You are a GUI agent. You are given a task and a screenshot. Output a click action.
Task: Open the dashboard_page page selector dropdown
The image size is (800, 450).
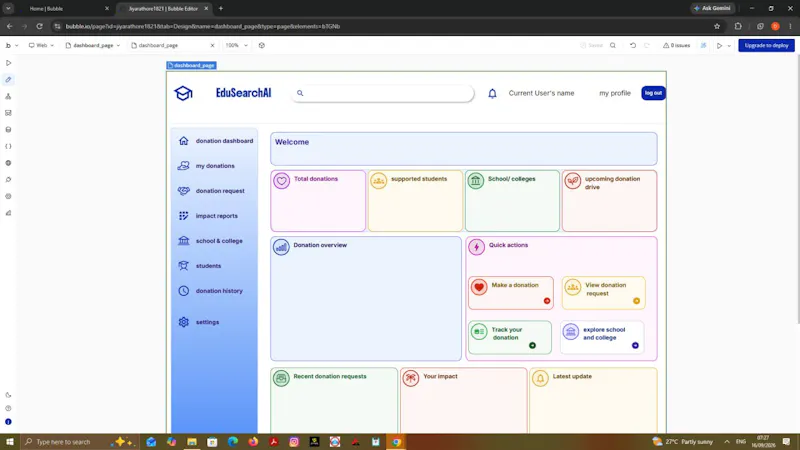pos(93,45)
